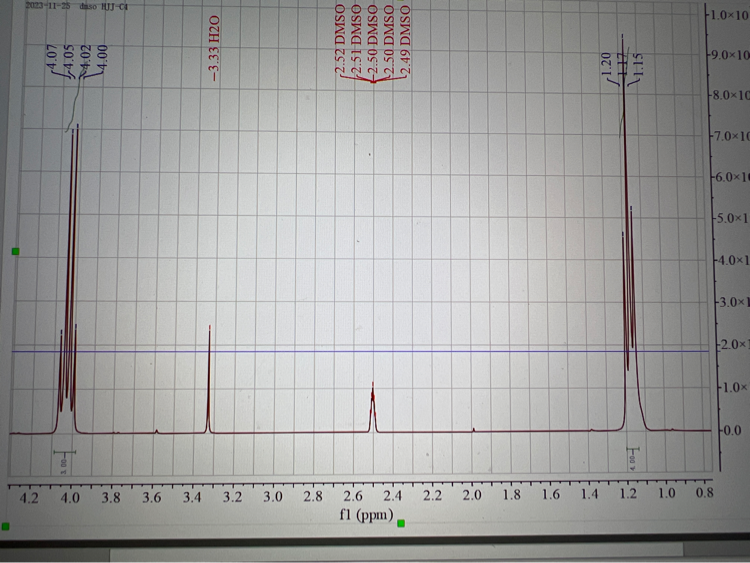750x563 pixels.
Task: Click the 3.33 H2O peak label
Action: point(216,49)
